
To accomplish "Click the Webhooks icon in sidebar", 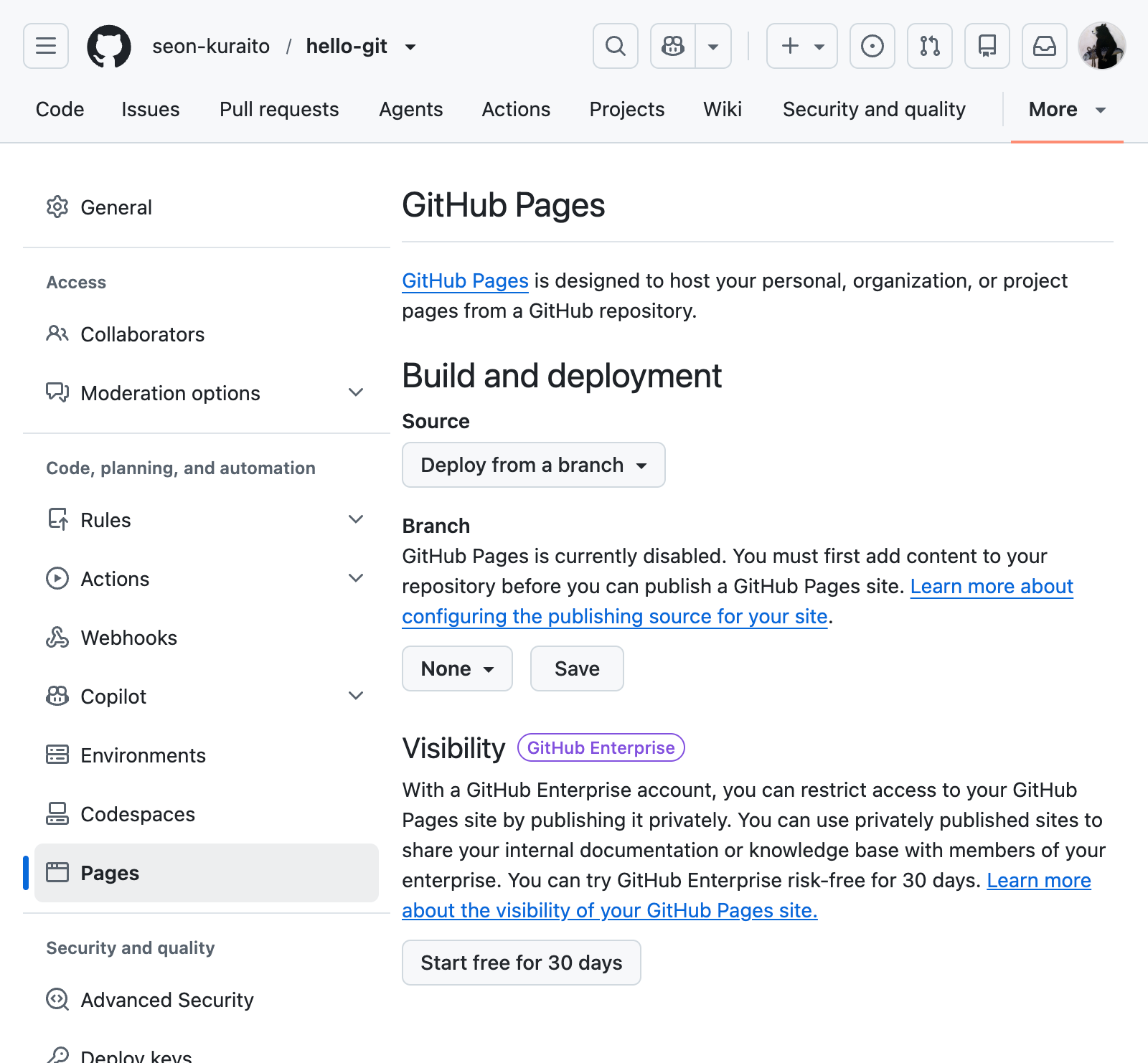I will pyautogui.click(x=57, y=638).
